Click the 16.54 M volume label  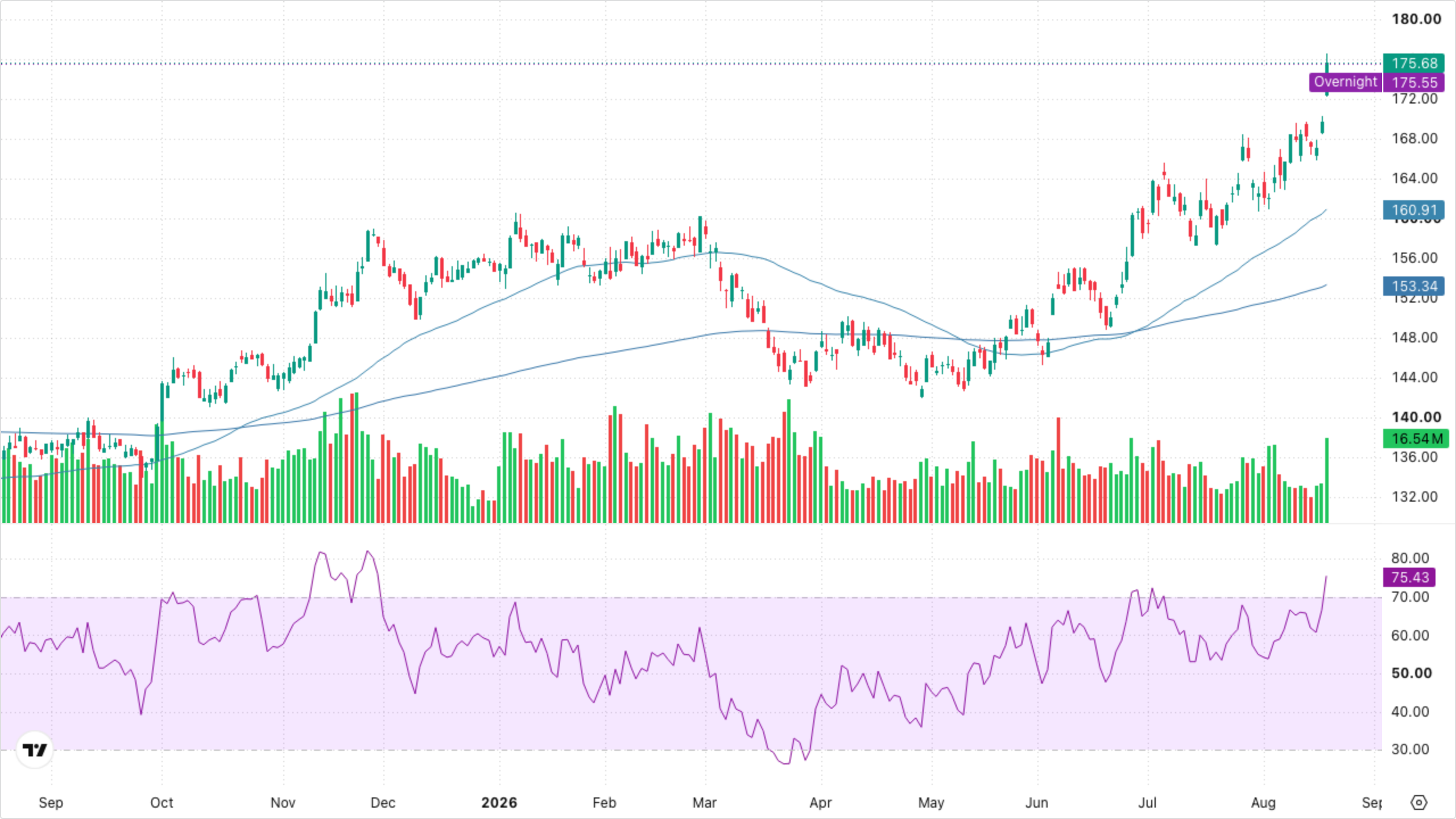(1416, 439)
